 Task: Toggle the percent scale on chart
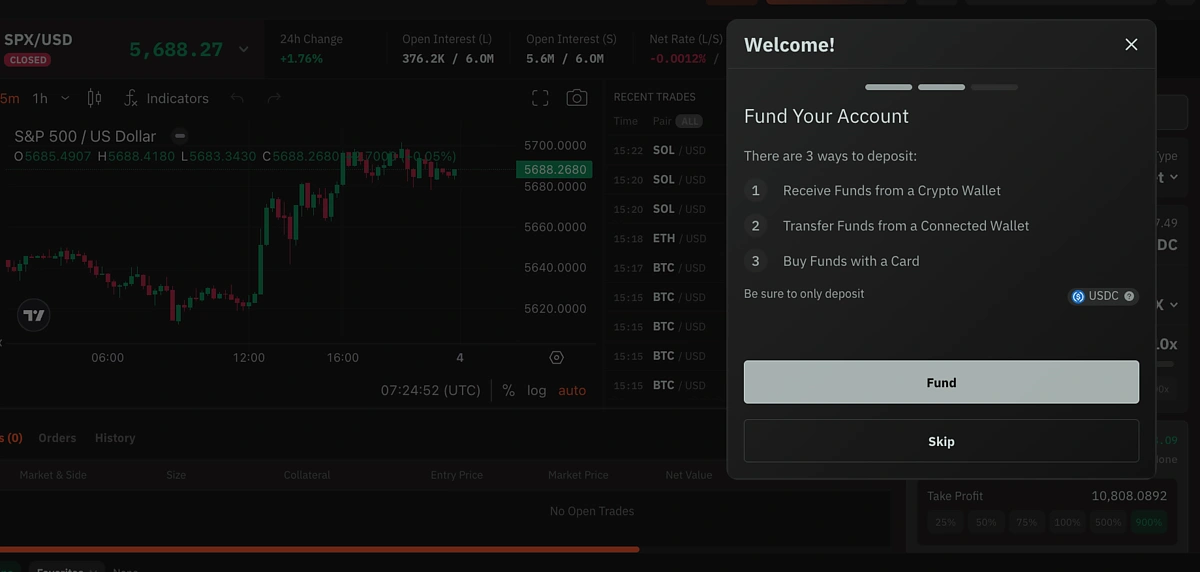pos(508,390)
